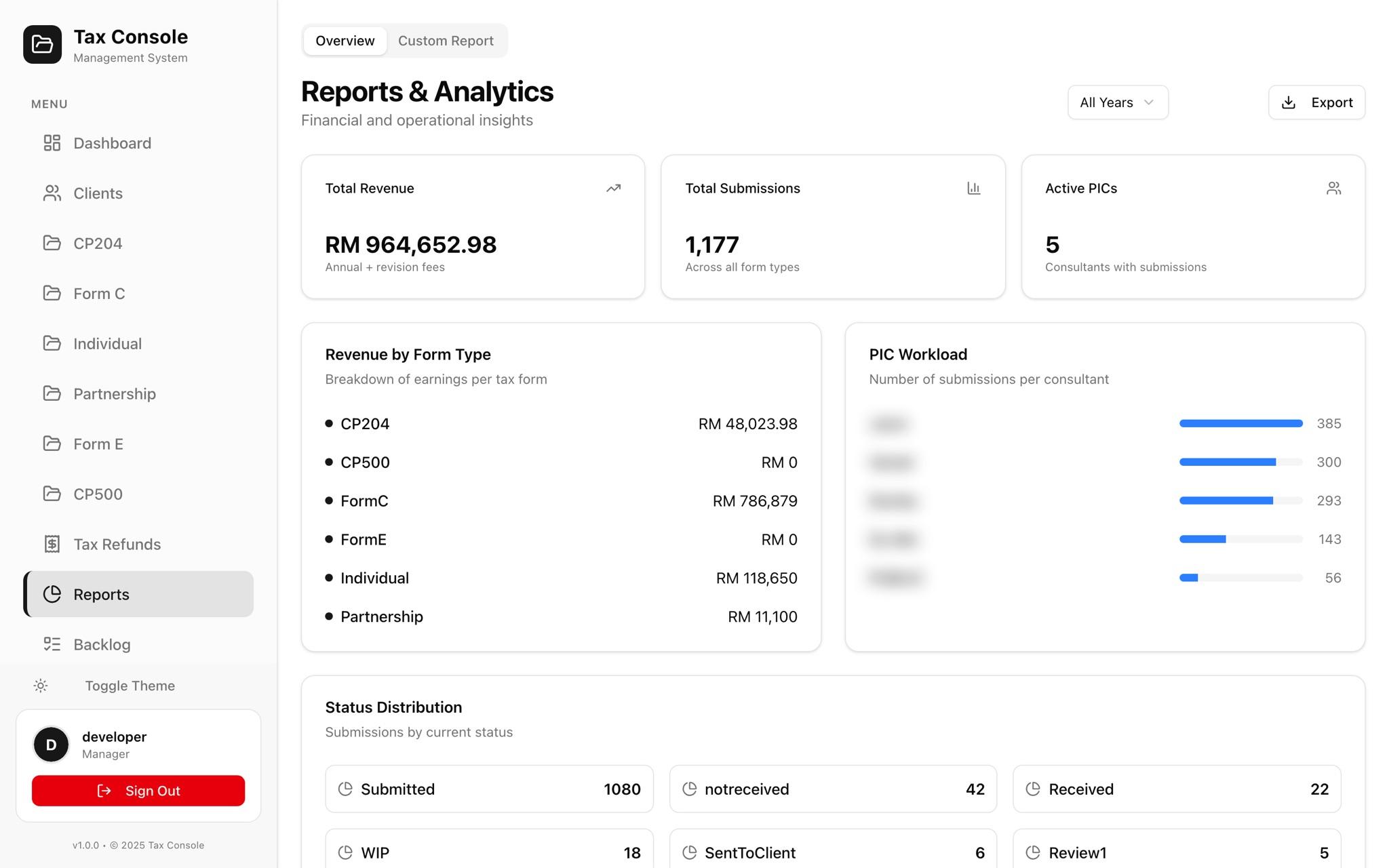Image resolution: width=1389 pixels, height=868 pixels.
Task: Click the Export button label
Action: point(1332,102)
